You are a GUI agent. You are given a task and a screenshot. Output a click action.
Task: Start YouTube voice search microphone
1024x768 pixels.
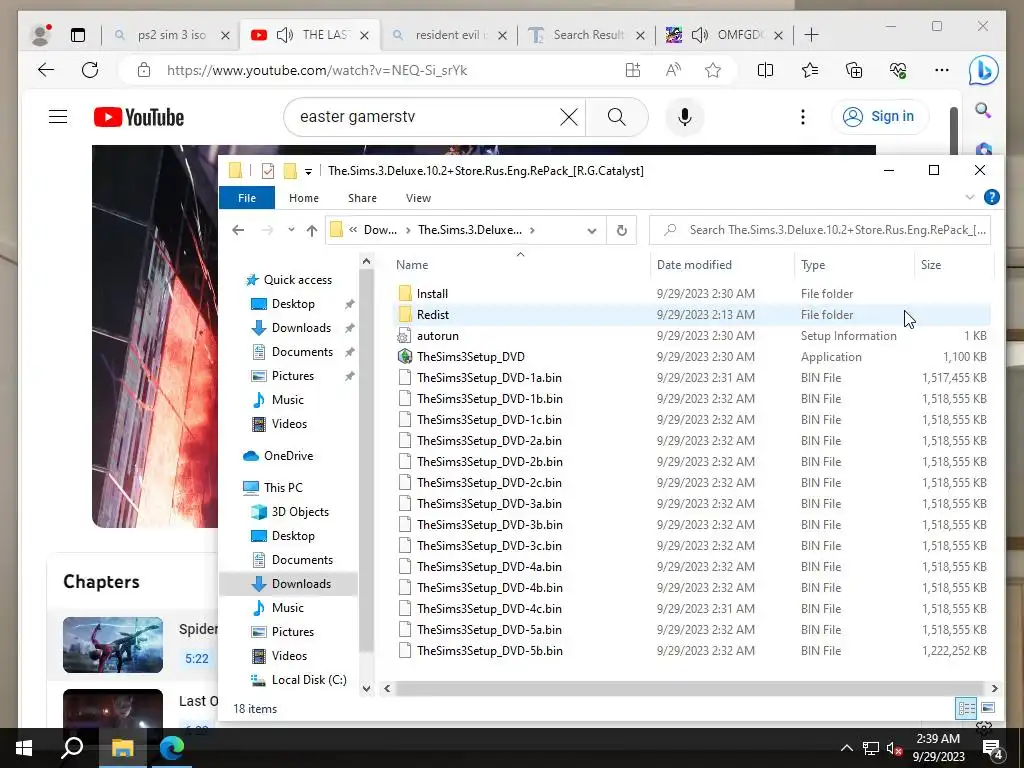[x=684, y=117]
